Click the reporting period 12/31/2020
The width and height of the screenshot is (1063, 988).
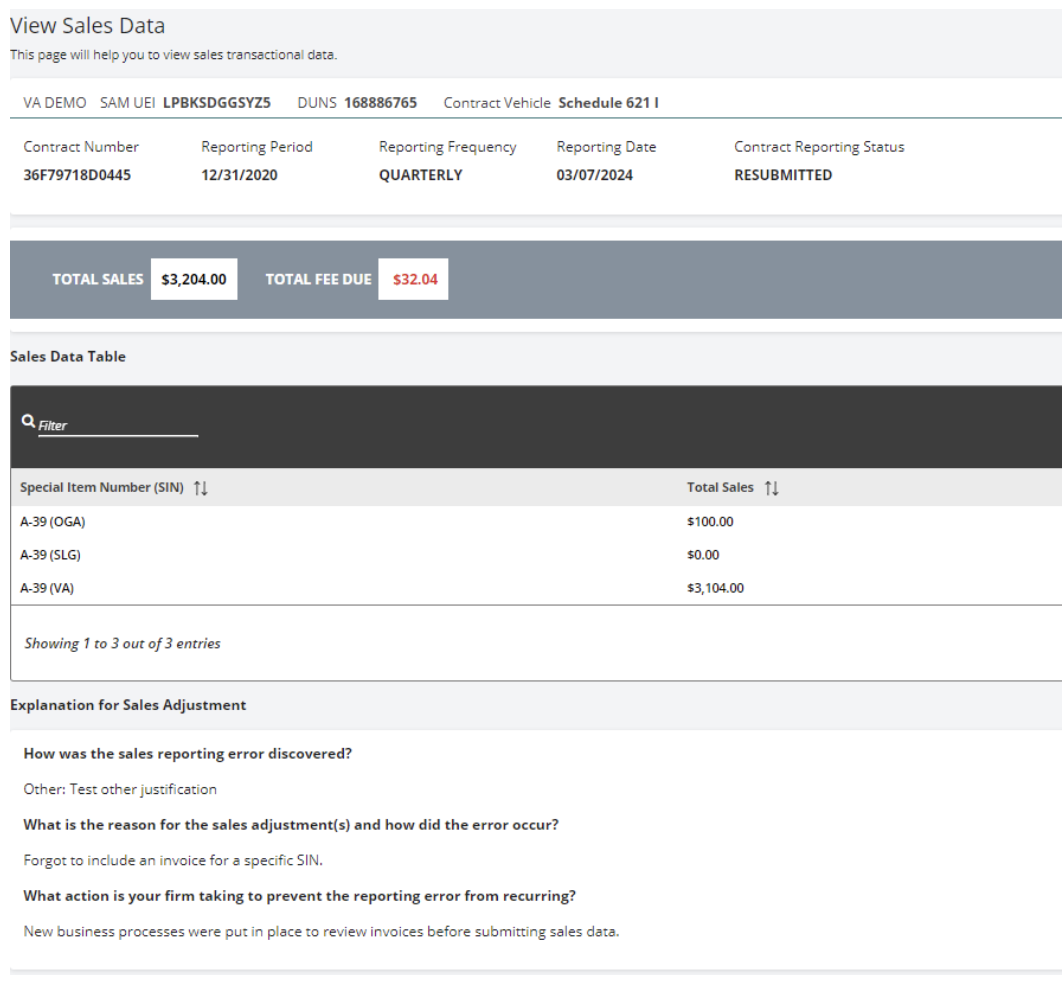click(239, 175)
